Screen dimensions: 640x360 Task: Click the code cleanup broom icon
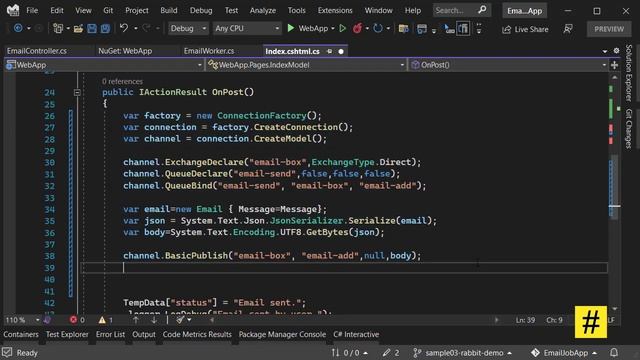coord(180,320)
